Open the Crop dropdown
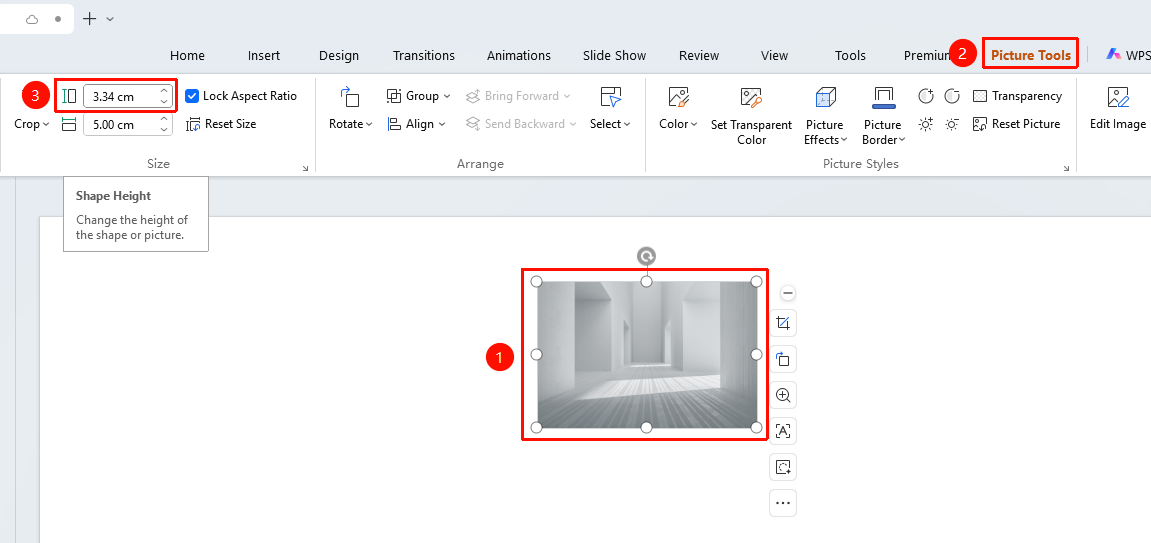 coord(32,124)
